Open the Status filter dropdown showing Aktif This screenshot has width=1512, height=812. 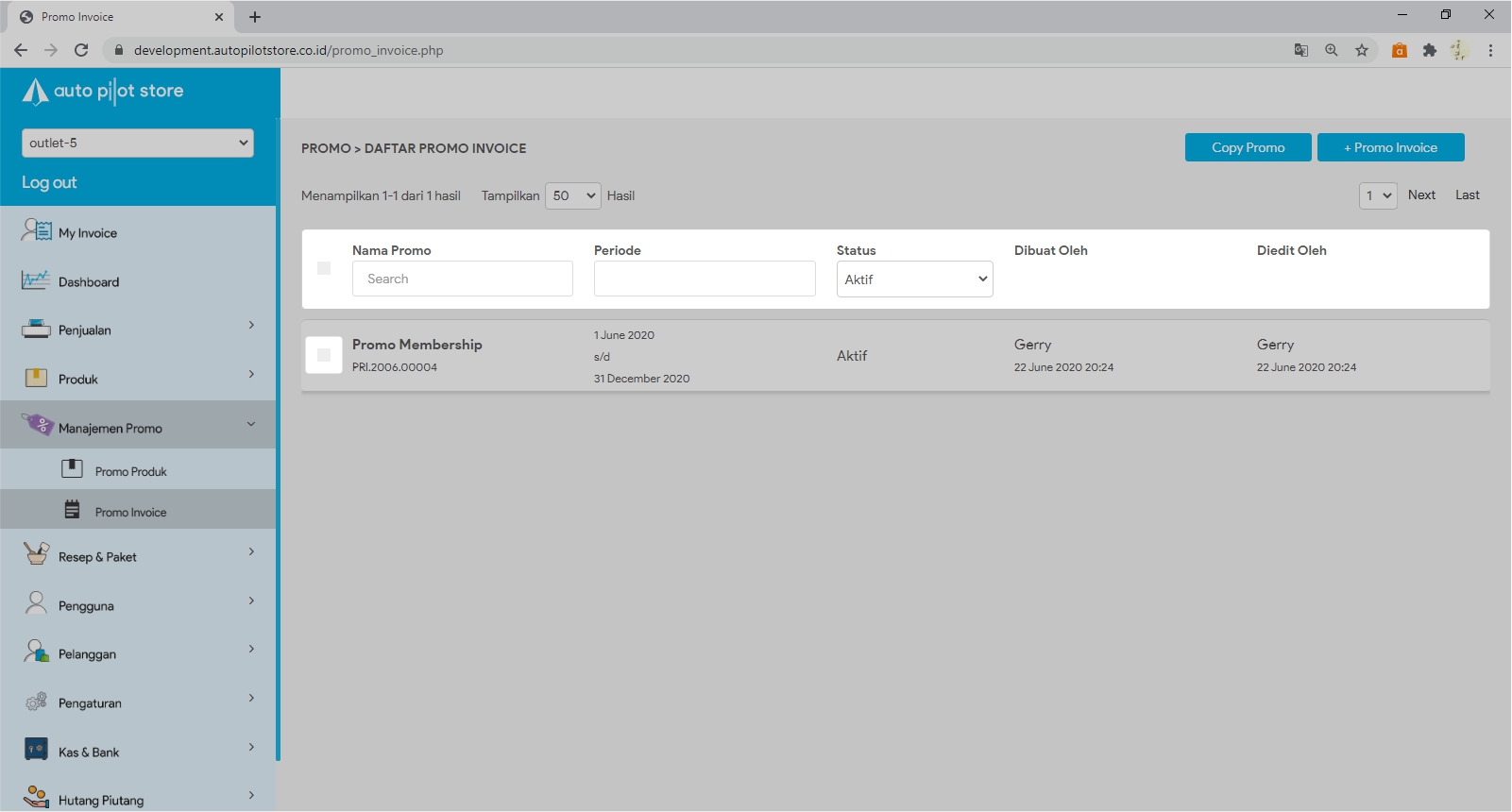914,279
